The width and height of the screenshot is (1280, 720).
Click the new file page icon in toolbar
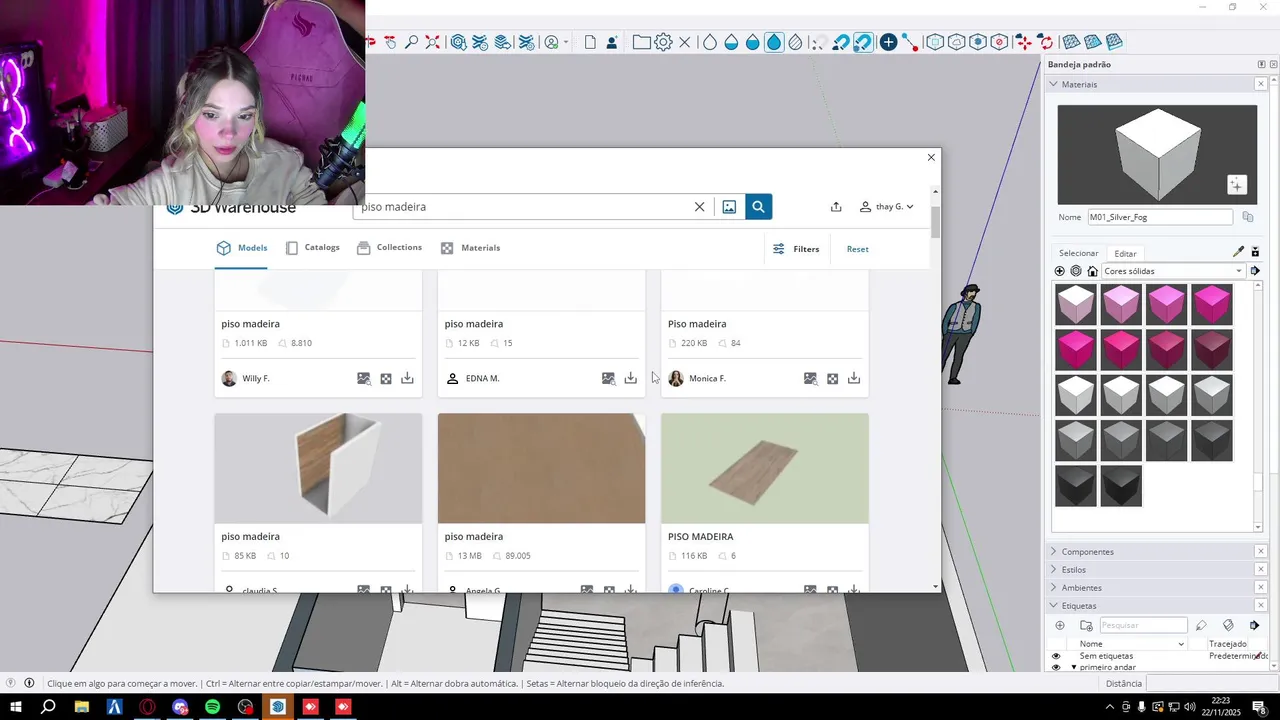click(x=590, y=42)
